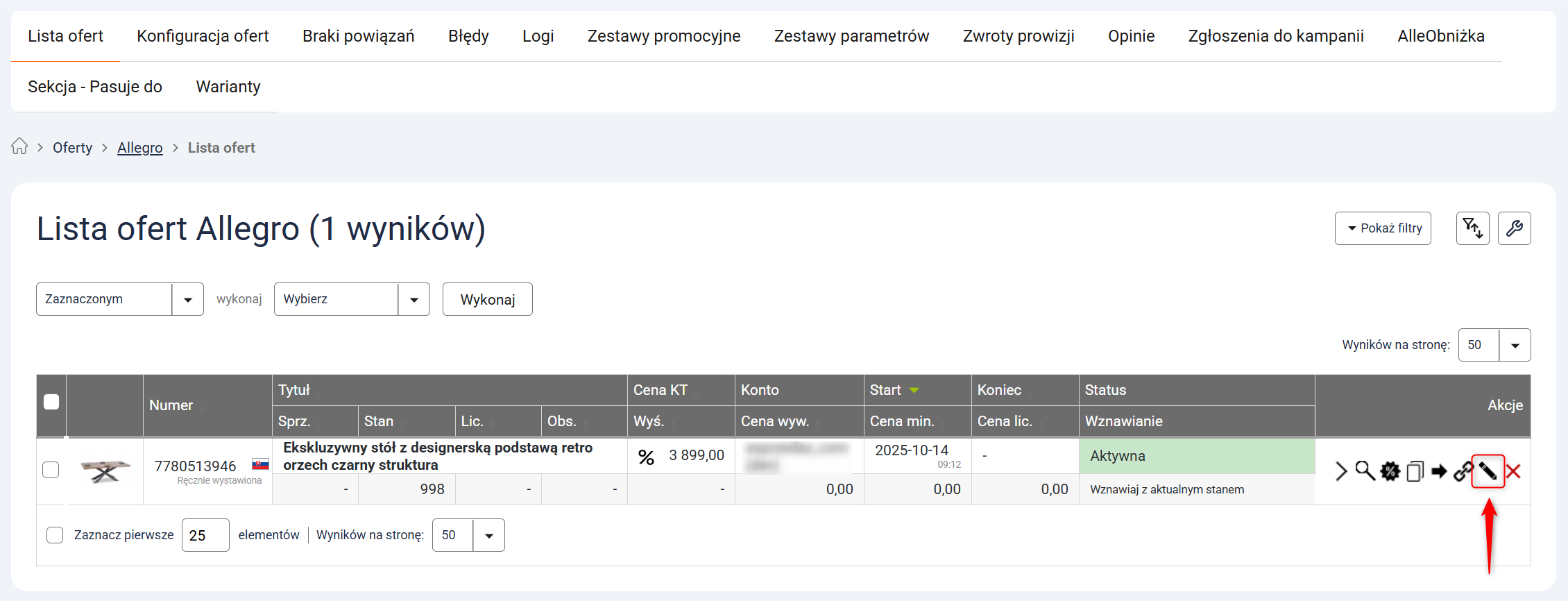1568x601 pixels.
Task: Click the filter sort funnel icon
Action: (x=1472, y=228)
